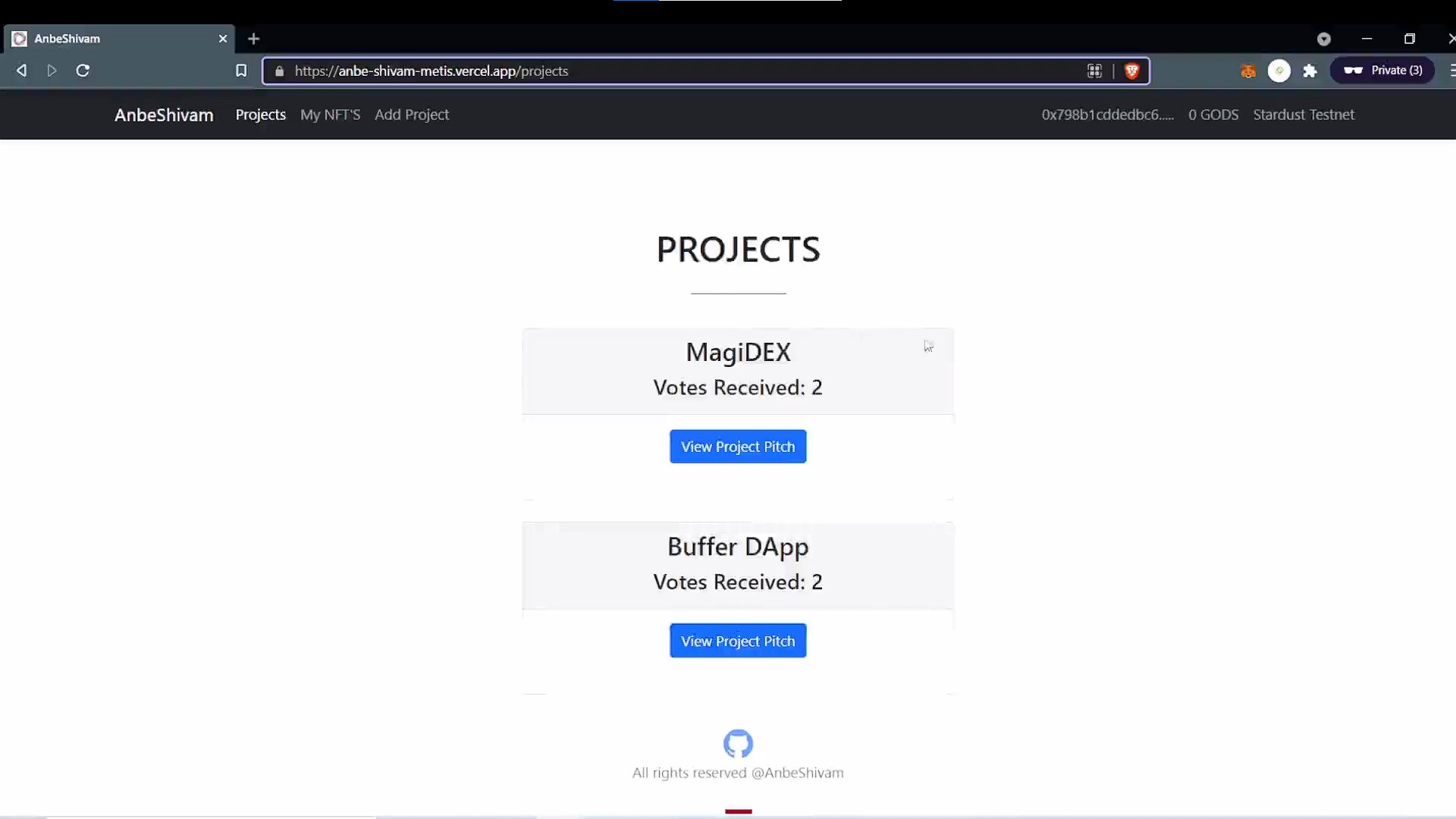Open MetaMask fox extension icon
This screenshot has height=819, width=1456.
click(1247, 71)
